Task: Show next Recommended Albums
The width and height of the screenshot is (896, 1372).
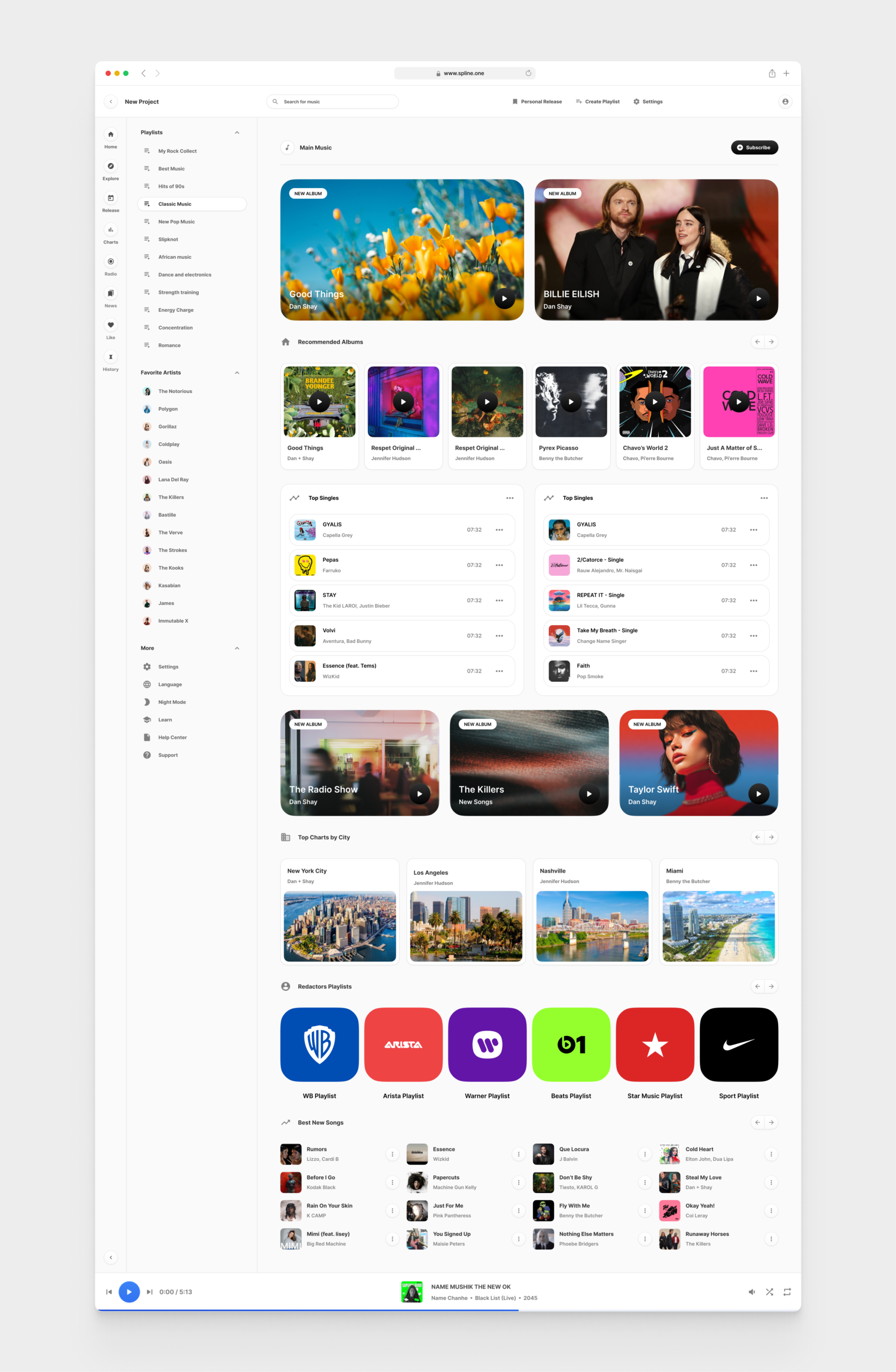Action: point(772,342)
